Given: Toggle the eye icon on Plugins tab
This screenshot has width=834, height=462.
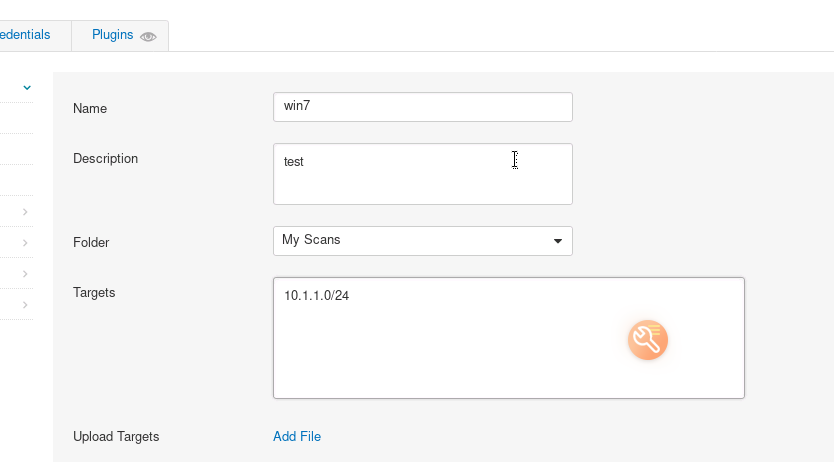Looking at the screenshot, I should pos(148,36).
